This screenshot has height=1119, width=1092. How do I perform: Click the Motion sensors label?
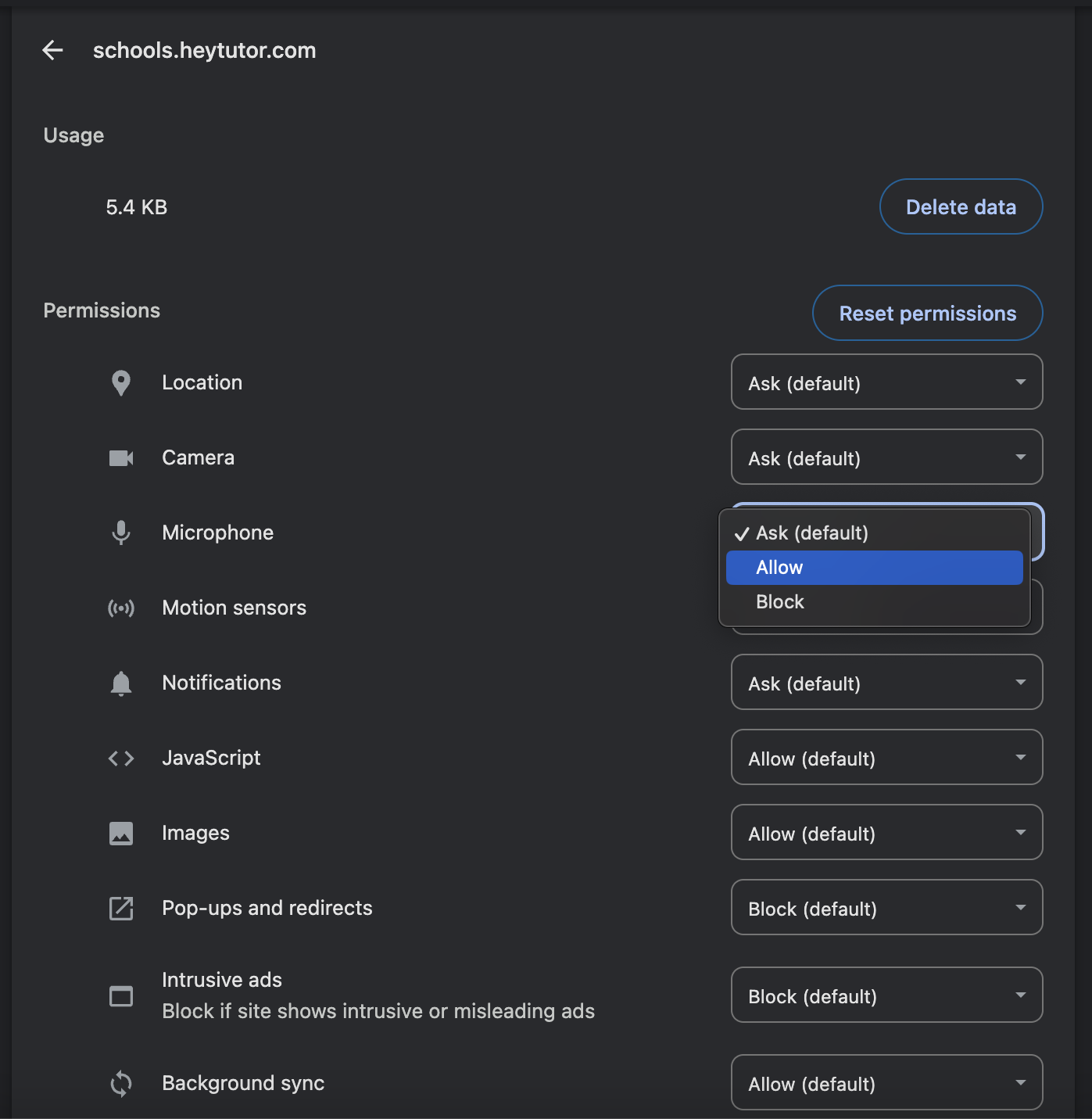coord(235,608)
